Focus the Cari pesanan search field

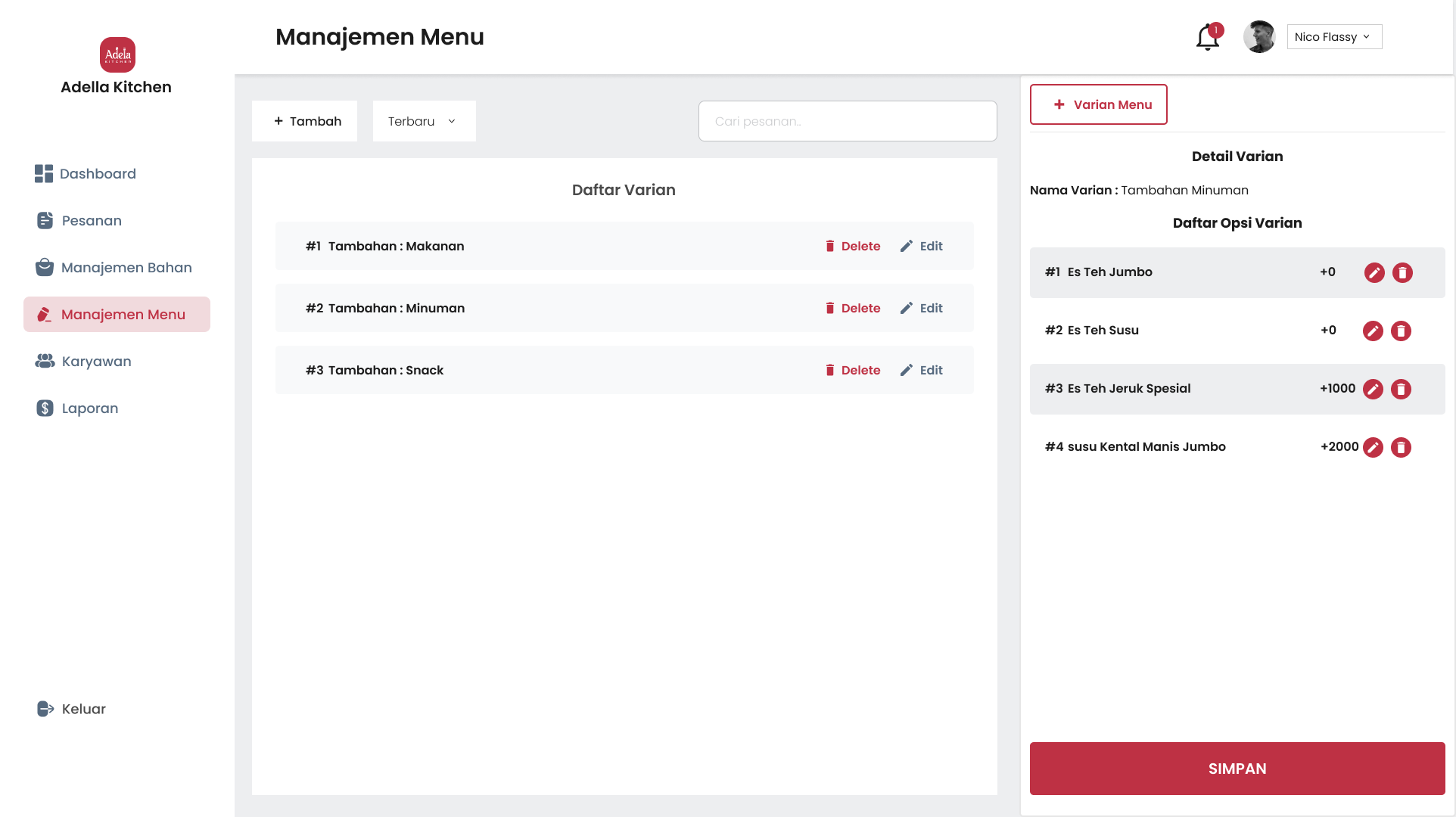[x=847, y=121]
